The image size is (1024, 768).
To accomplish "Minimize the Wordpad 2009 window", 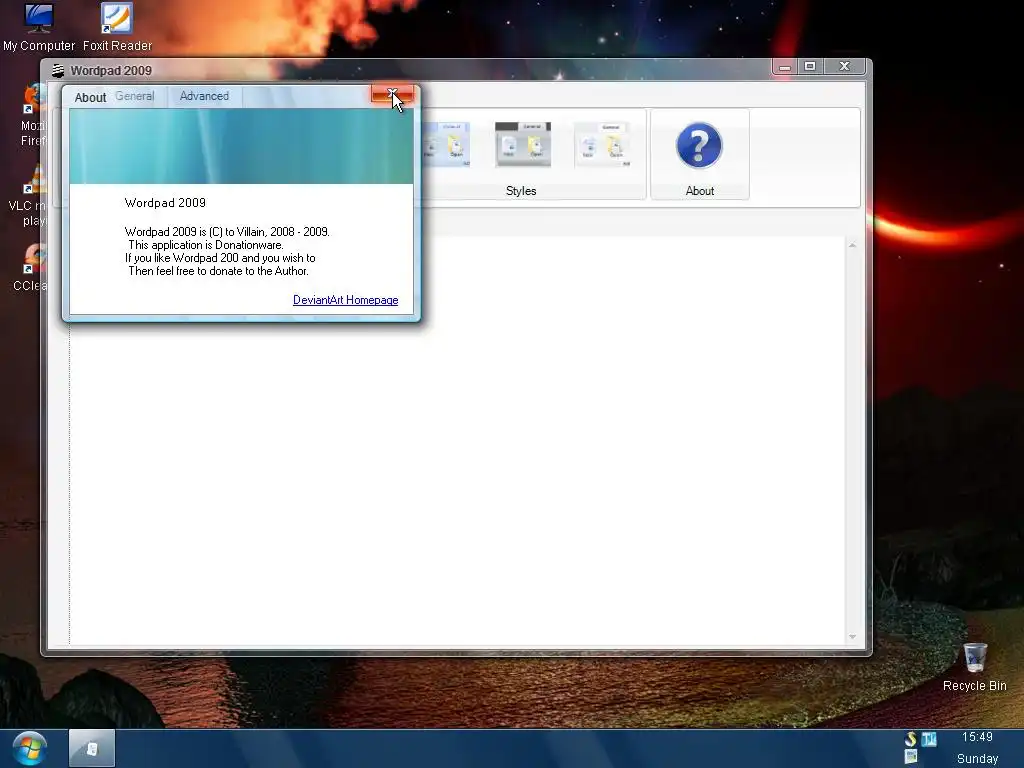I will point(785,67).
